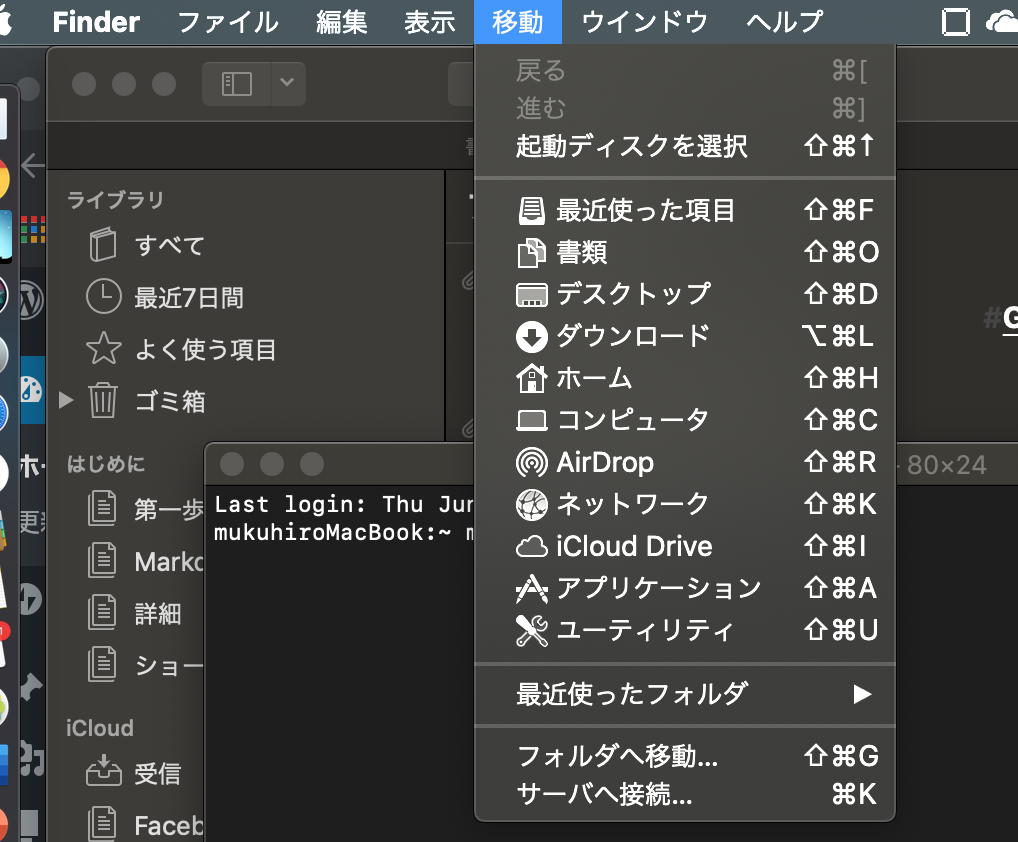The height and width of the screenshot is (842, 1018).
Task: Open the dropdown beside the sidebar button
Action: pyautogui.click(x=287, y=84)
